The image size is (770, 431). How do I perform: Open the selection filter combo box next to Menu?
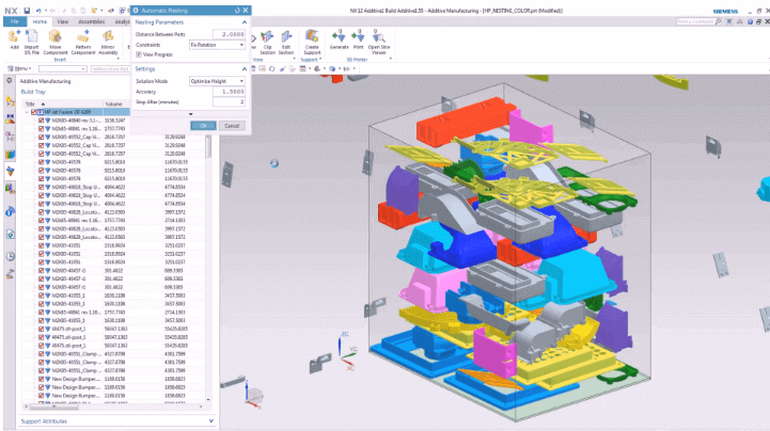click(63, 69)
